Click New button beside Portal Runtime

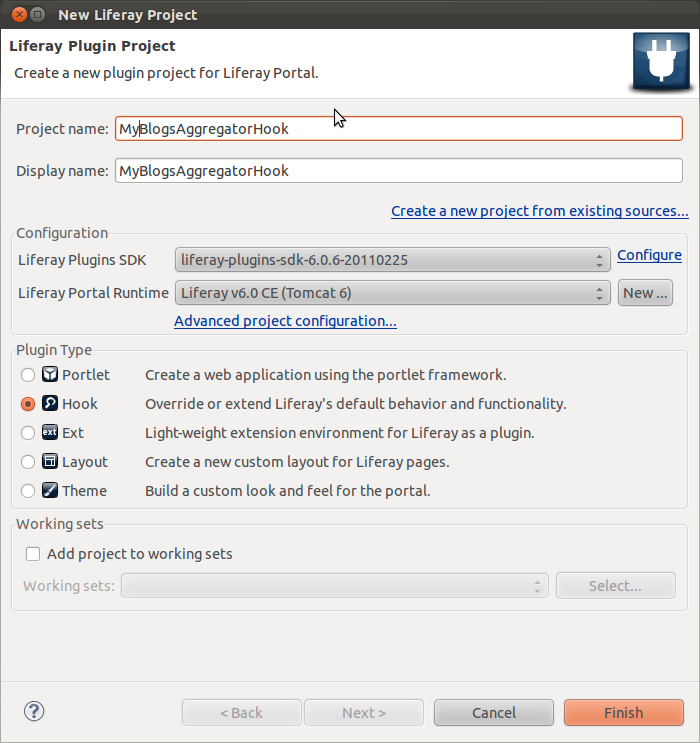[645, 293]
